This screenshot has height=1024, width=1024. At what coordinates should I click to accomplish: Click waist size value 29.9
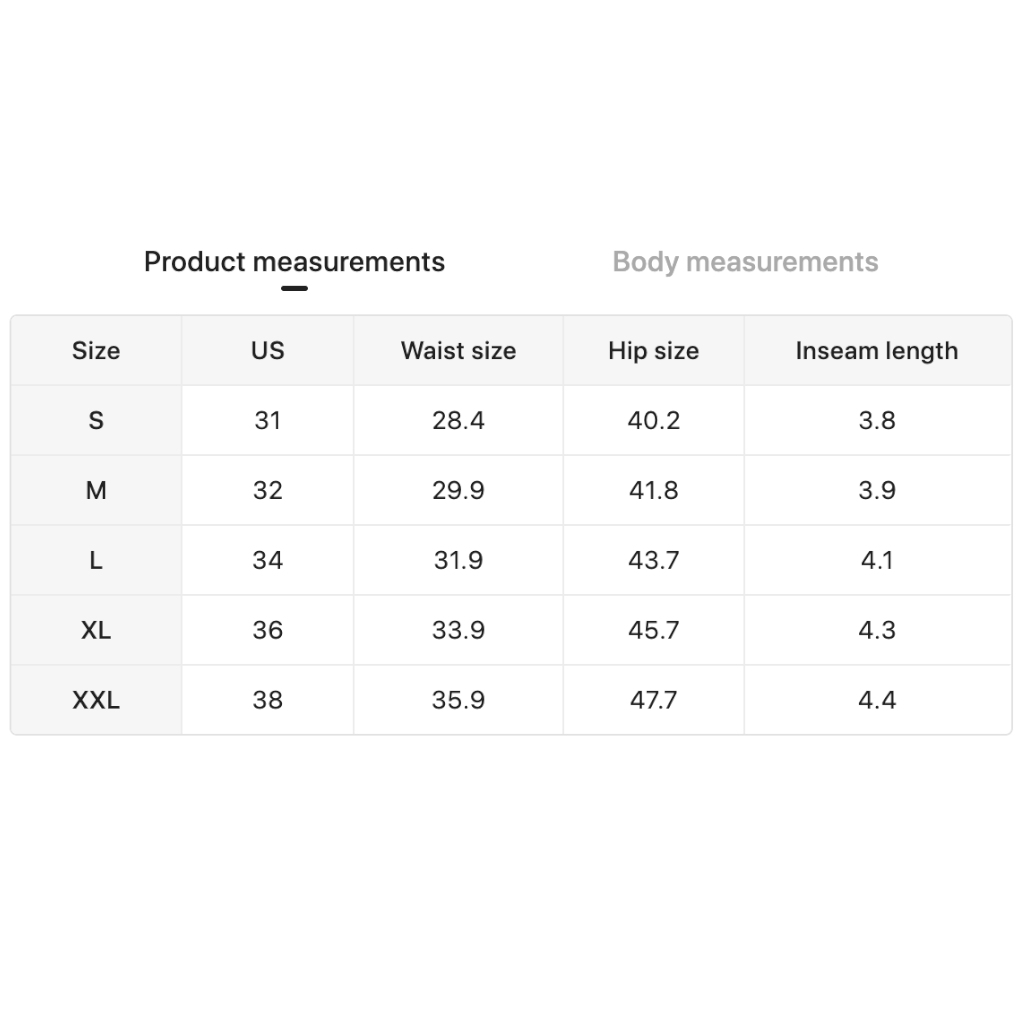pos(458,491)
